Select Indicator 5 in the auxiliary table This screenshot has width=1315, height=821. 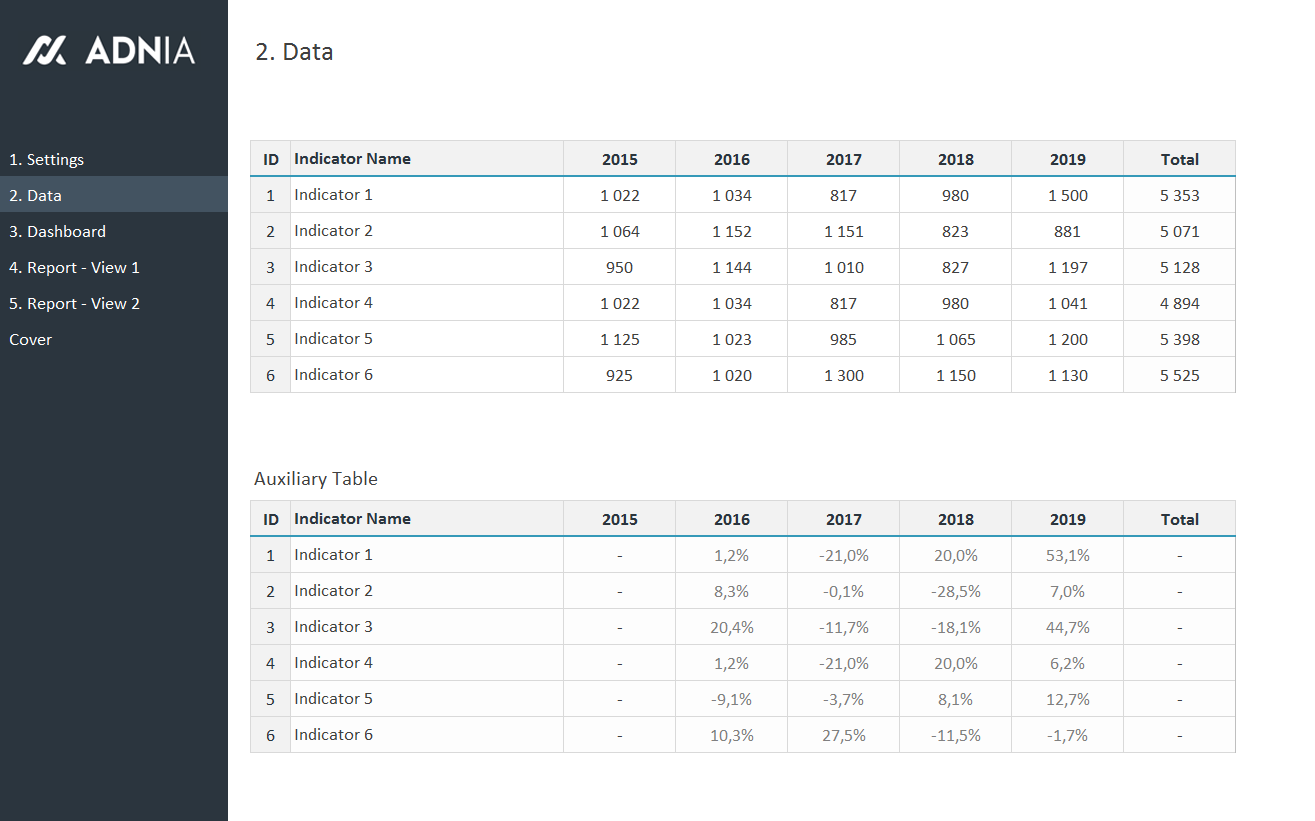(333, 699)
